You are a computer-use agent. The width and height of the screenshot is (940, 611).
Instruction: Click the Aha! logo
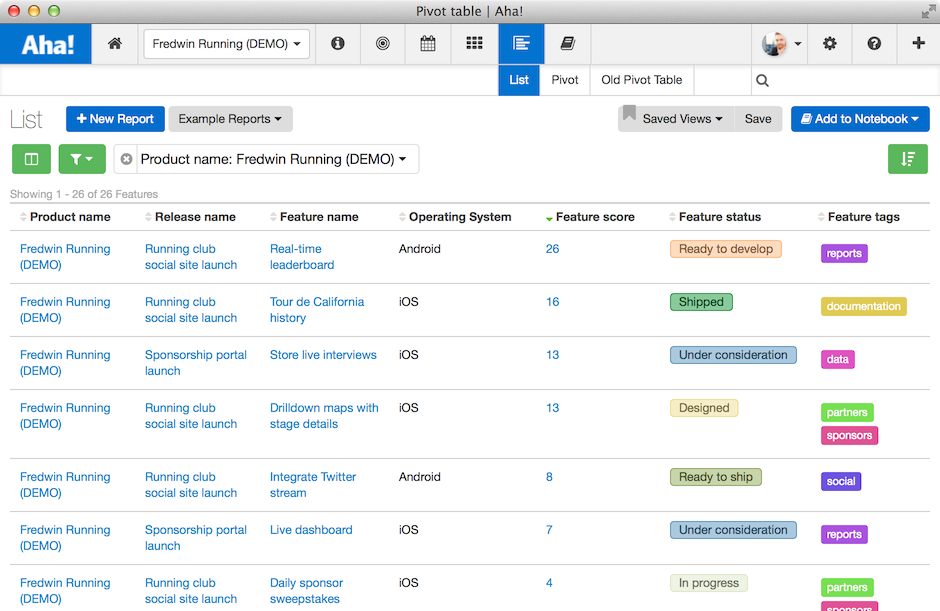[x=47, y=44]
